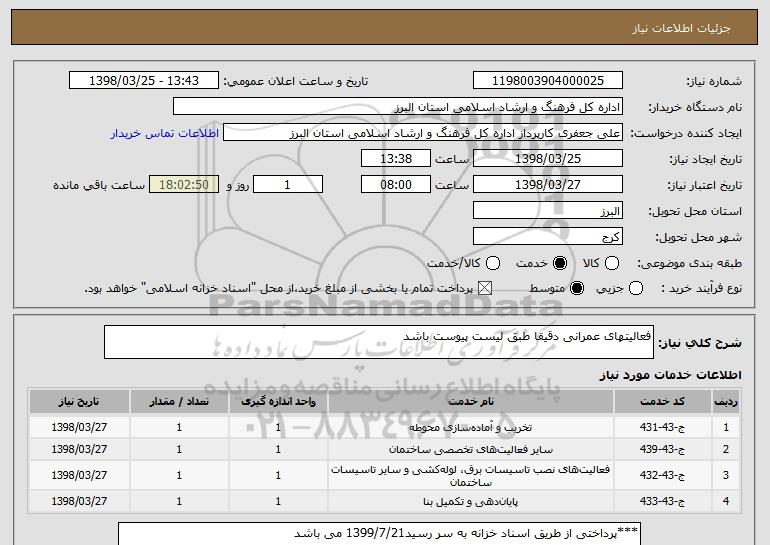Click the تاریخ نیاز column header
The height and width of the screenshot is (545, 770).
[79, 402]
